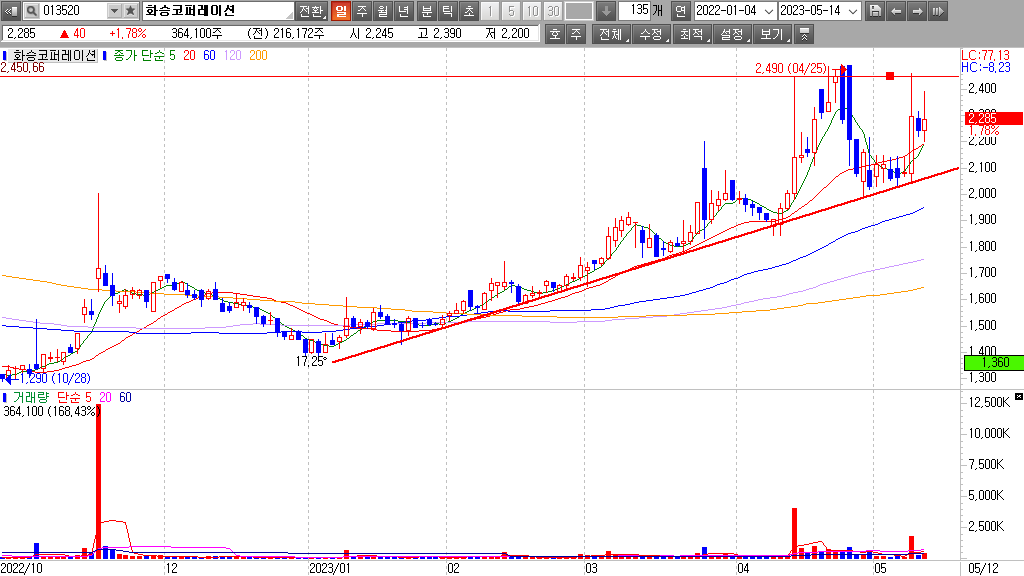Screen dimensions: 1024x576
Task: Open stock search via the magnifier icon
Action: 31,11
